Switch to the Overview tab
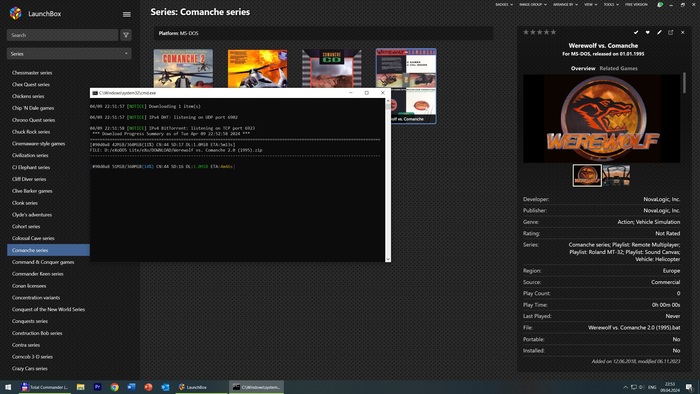This screenshot has height=394, width=700. click(583, 68)
